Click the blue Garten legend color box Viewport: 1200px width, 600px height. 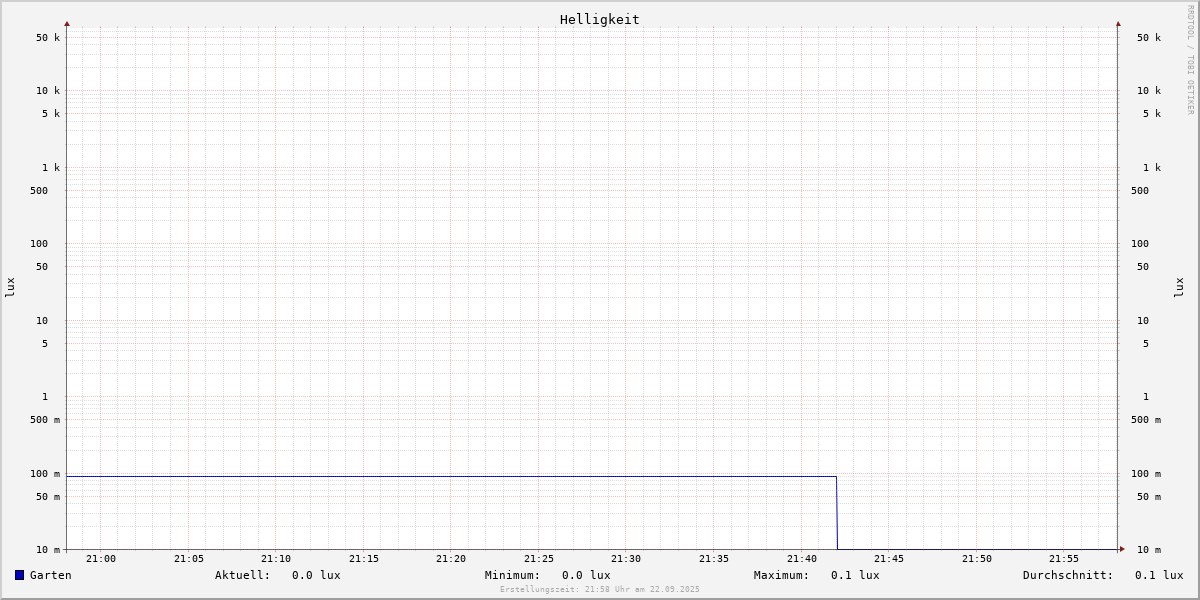tap(19, 575)
